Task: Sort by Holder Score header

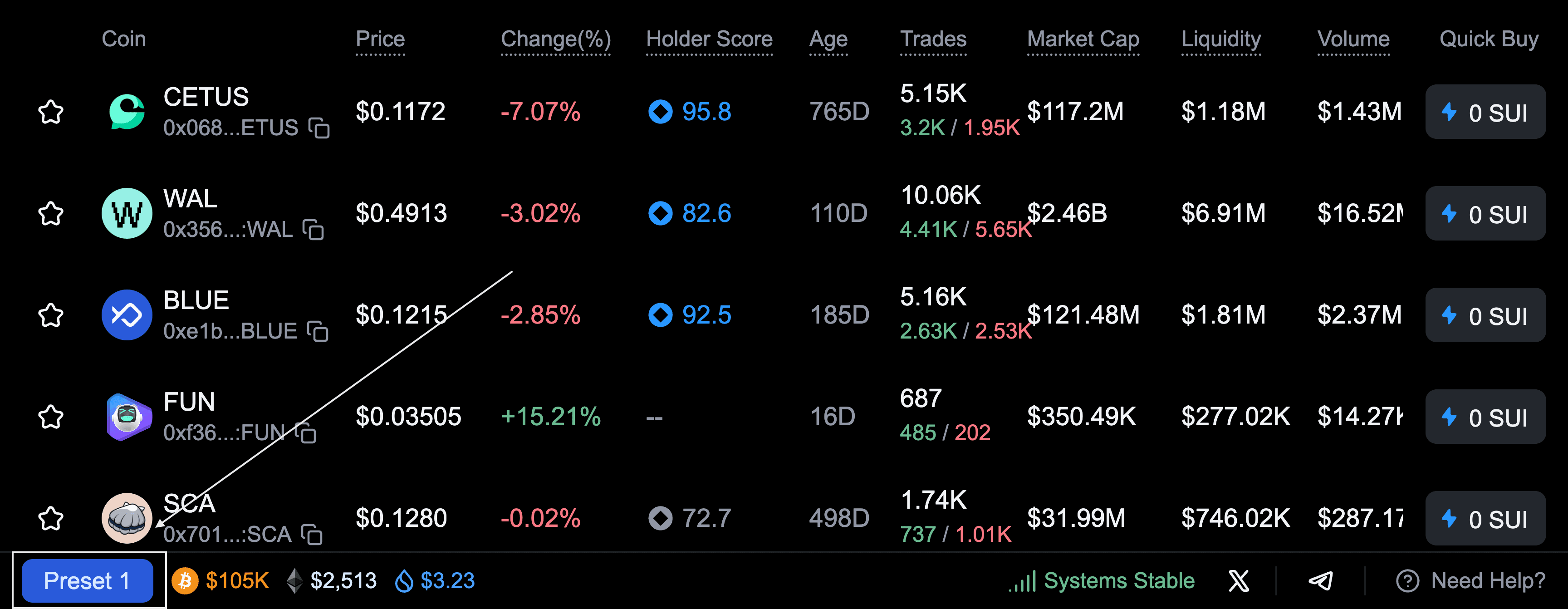Action: [709, 39]
